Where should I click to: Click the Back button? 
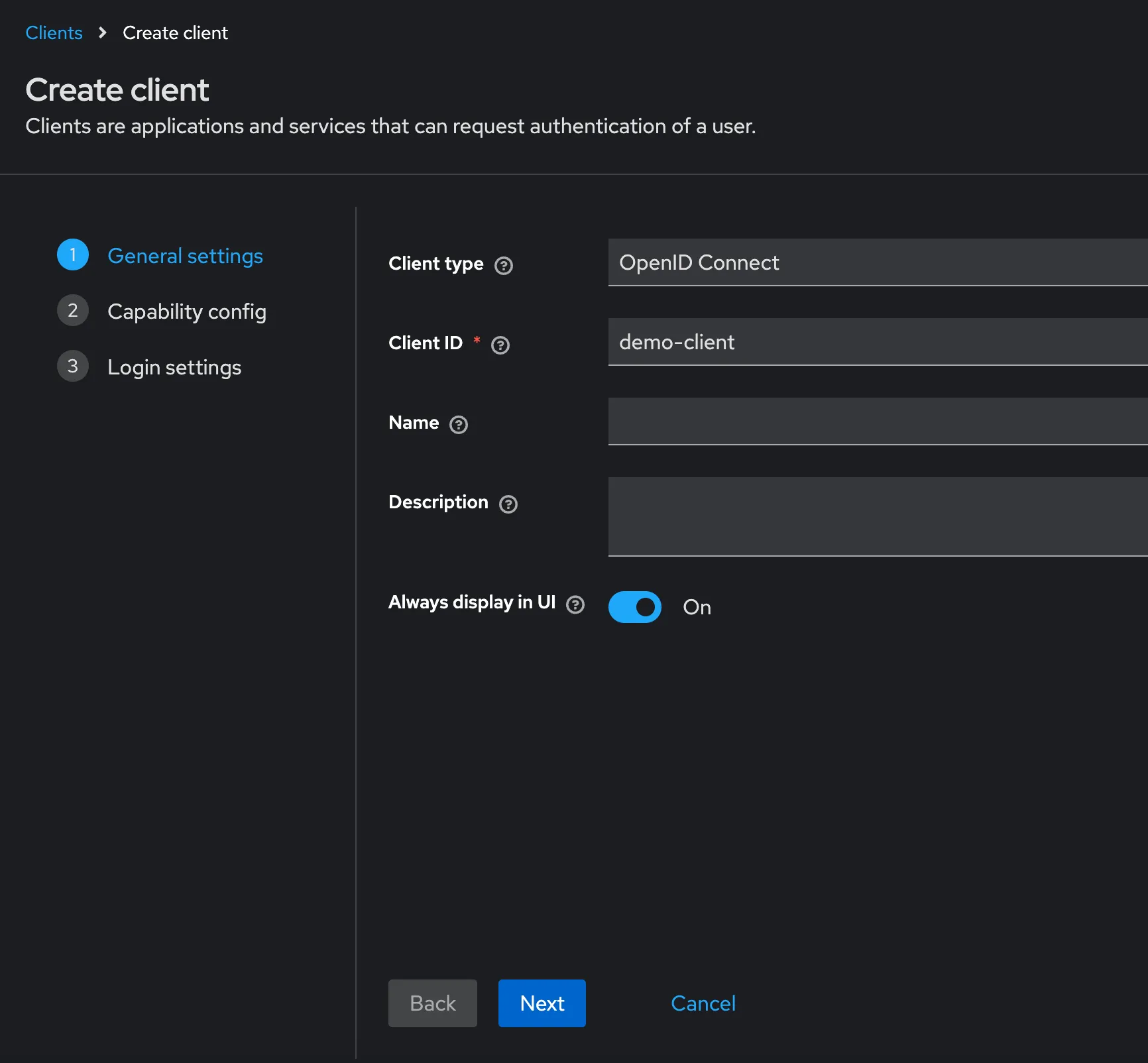click(432, 1003)
